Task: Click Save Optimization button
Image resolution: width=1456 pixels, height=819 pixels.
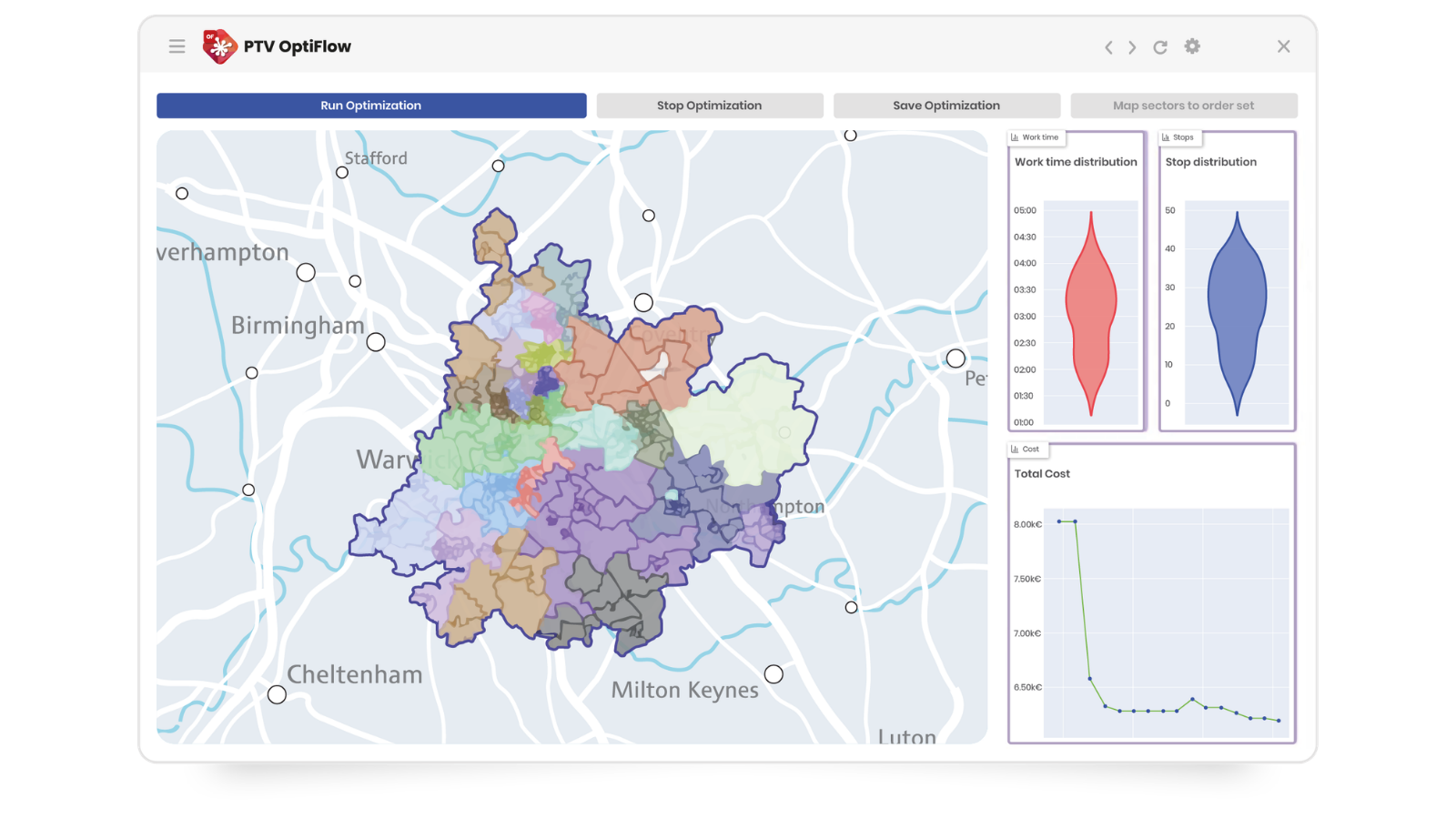Action: point(946,106)
